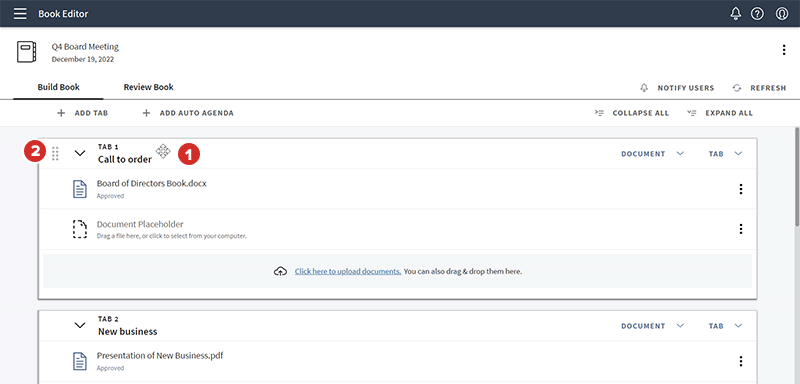Collapse the New business tab
This screenshot has width=800, height=384.
80,325
